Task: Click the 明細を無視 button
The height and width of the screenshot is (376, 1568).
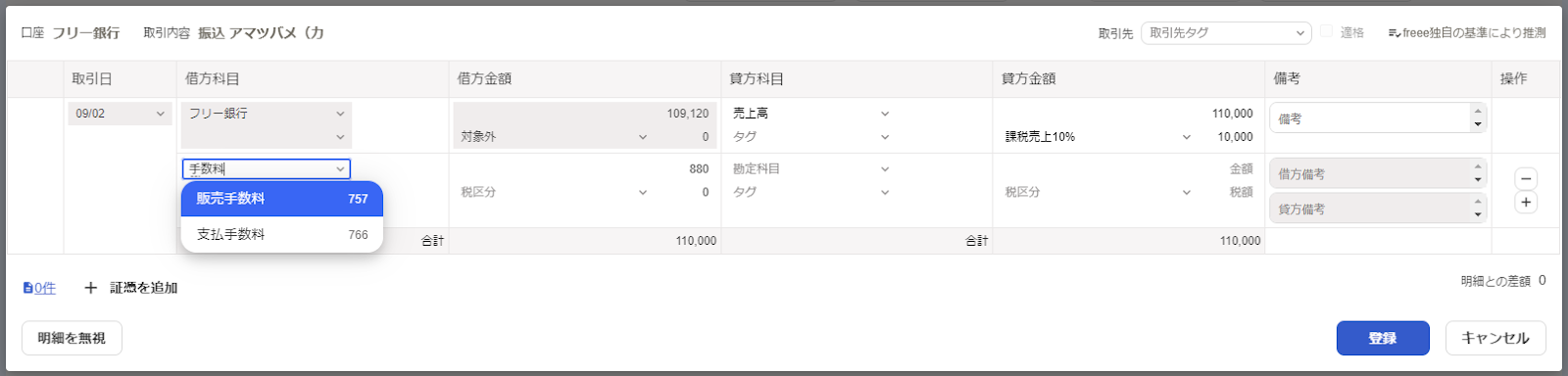Action: tap(72, 338)
